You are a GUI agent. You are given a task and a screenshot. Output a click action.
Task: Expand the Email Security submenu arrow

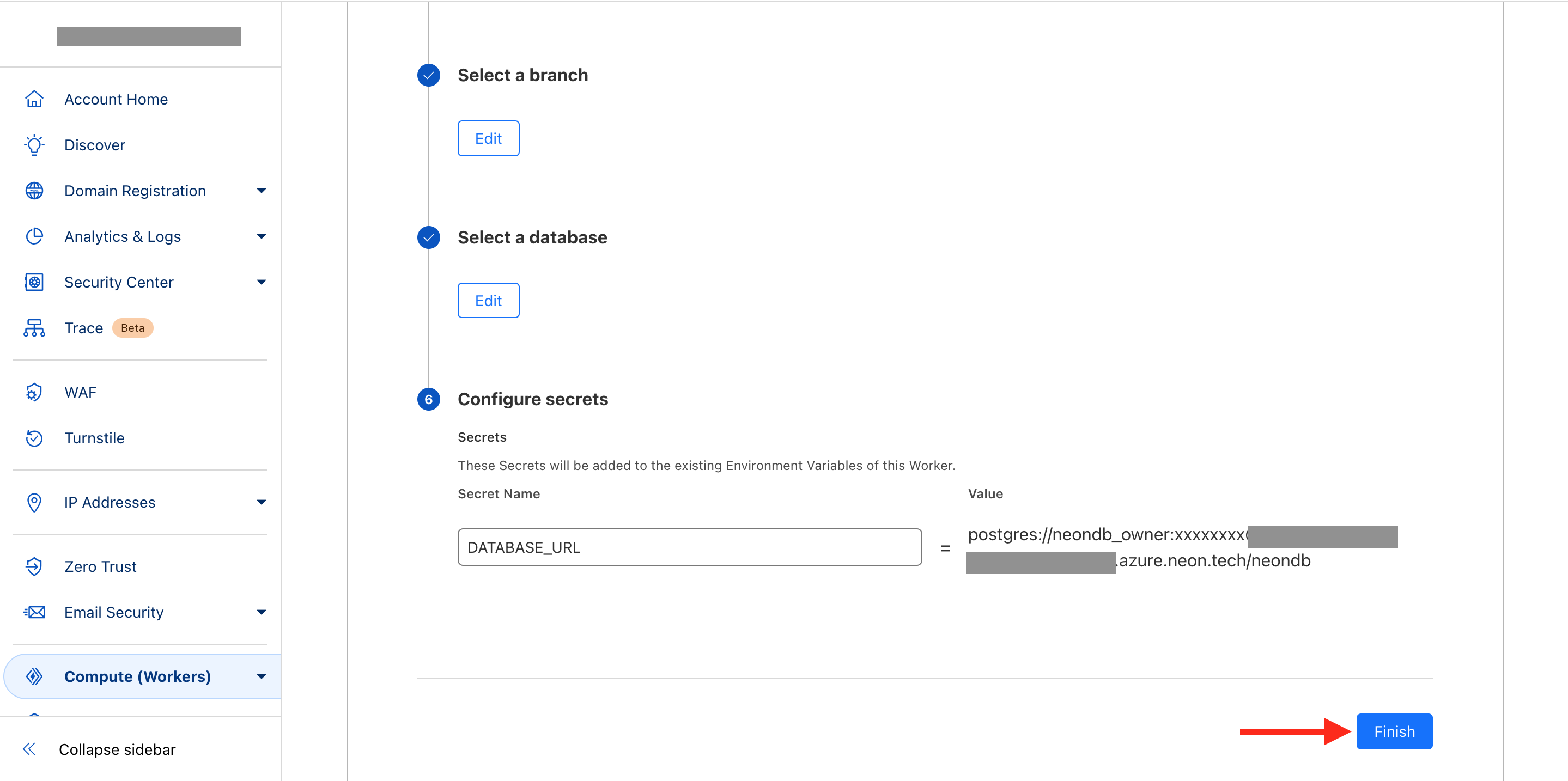(x=261, y=612)
